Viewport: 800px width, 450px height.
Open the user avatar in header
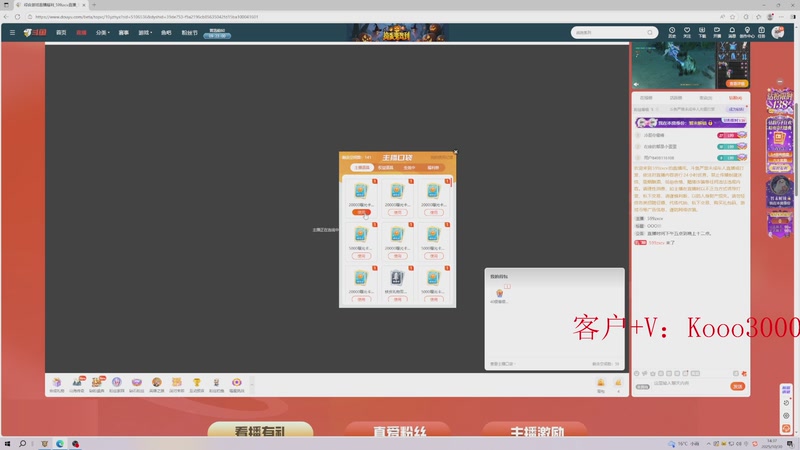[778, 32]
